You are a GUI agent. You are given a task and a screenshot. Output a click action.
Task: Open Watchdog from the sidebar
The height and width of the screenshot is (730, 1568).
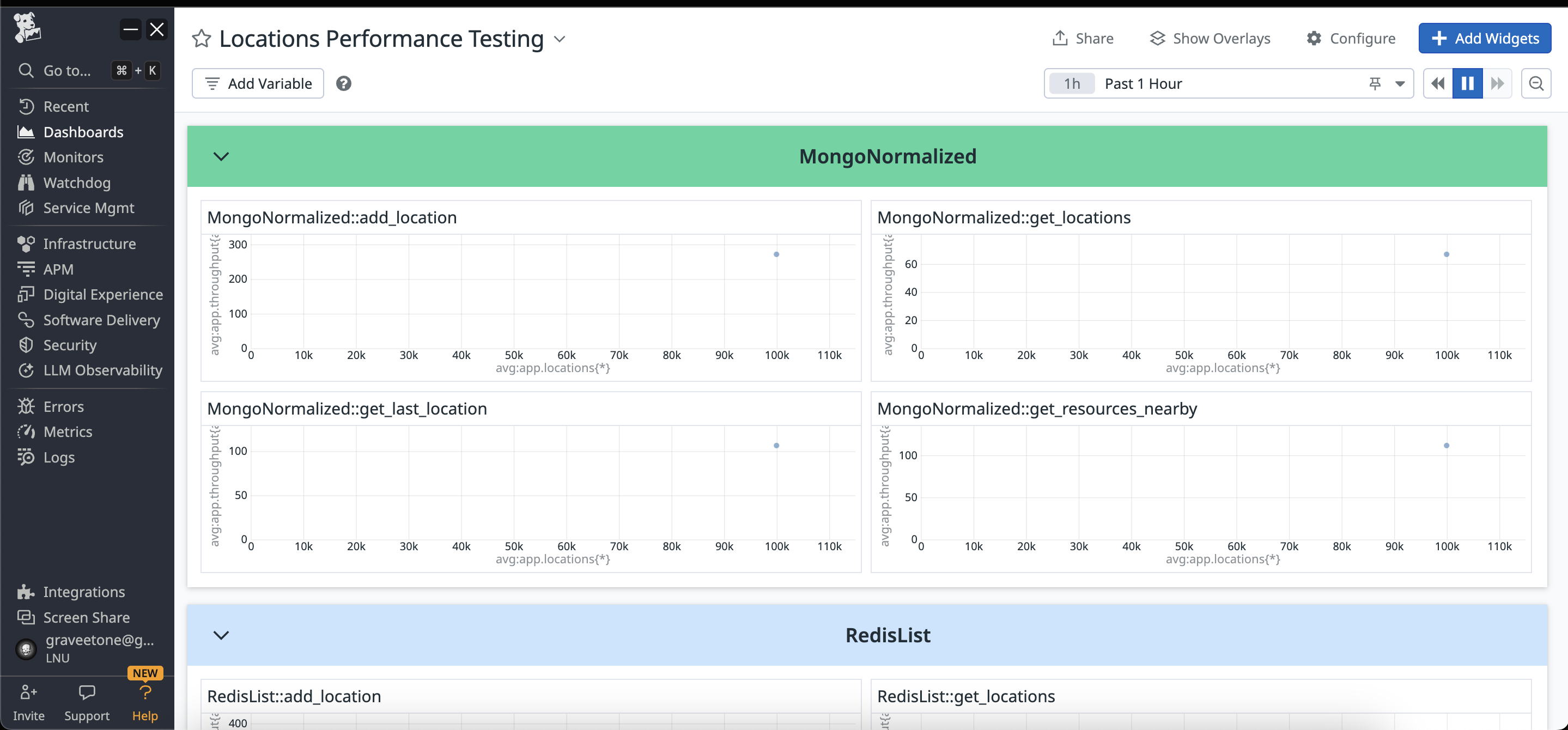(x=77, y=182)
